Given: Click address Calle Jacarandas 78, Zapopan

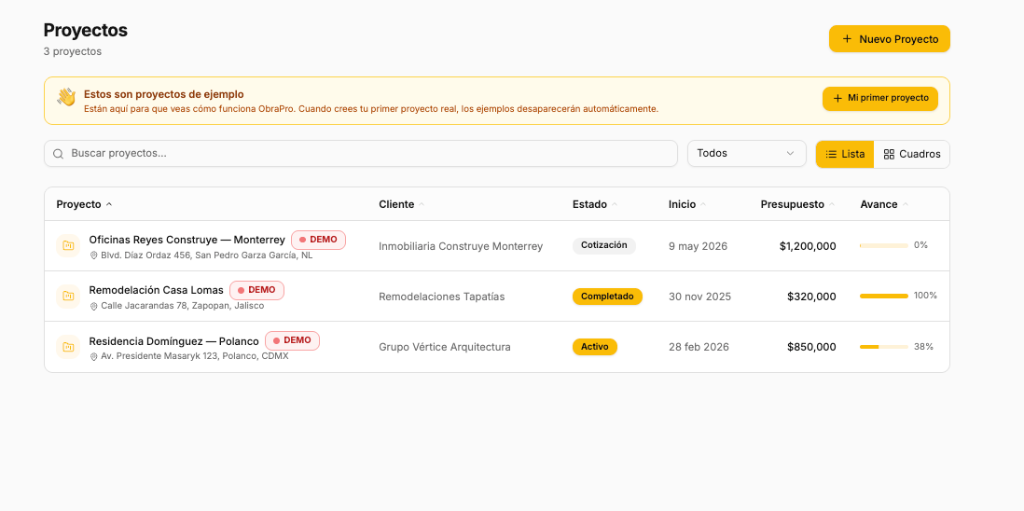Looking at the screenshot, I should click(183, 306).
